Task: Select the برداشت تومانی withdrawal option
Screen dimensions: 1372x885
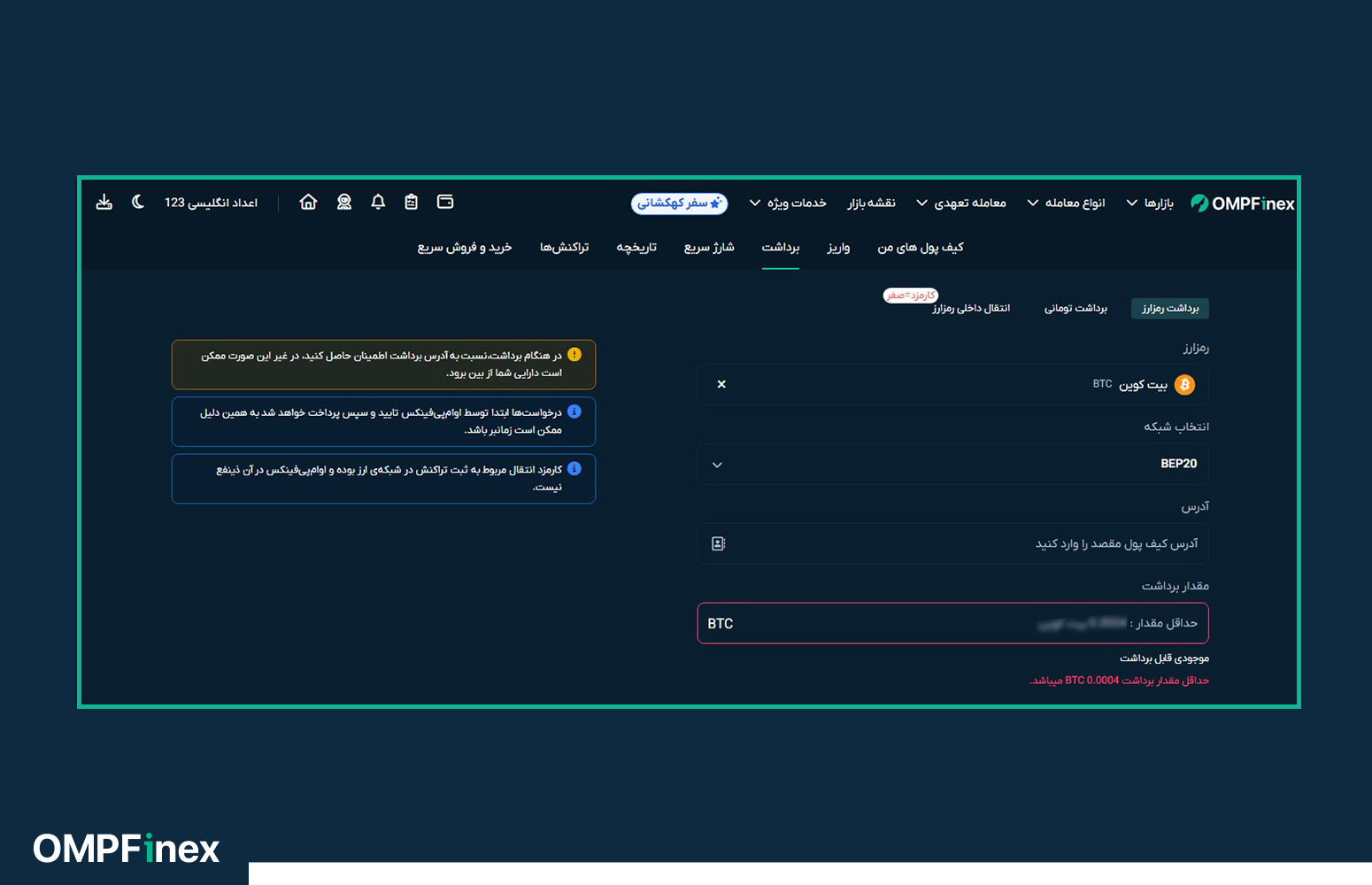Action: (x=1075, y=308)
